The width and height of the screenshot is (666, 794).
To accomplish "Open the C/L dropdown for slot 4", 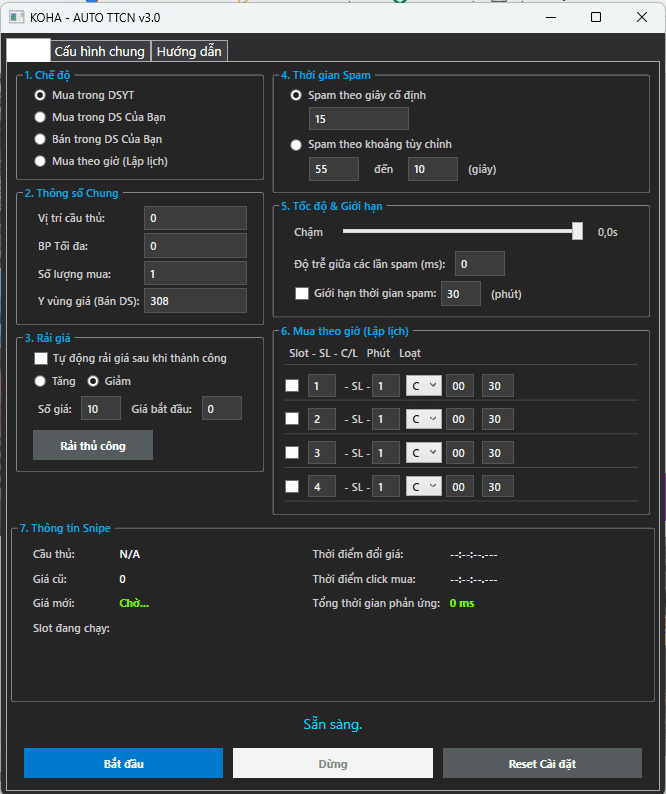I will click(x=423, y=487).
